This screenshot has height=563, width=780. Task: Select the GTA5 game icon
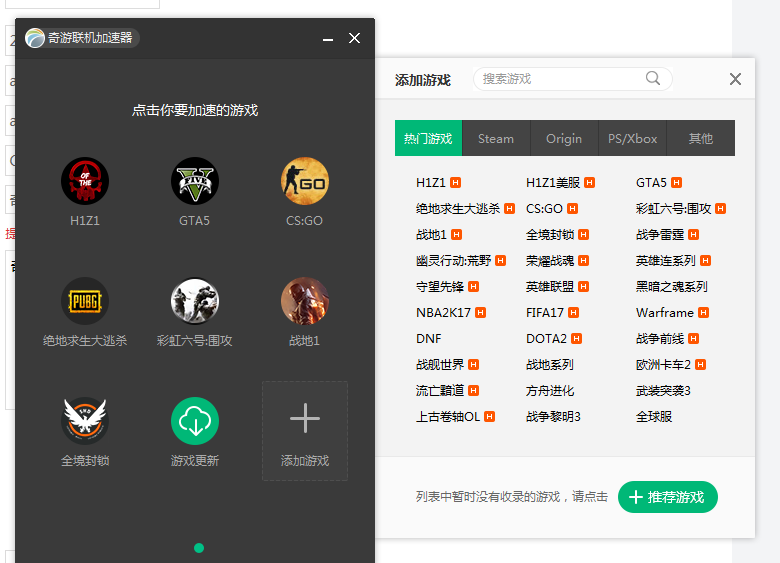tap(195, 181)
